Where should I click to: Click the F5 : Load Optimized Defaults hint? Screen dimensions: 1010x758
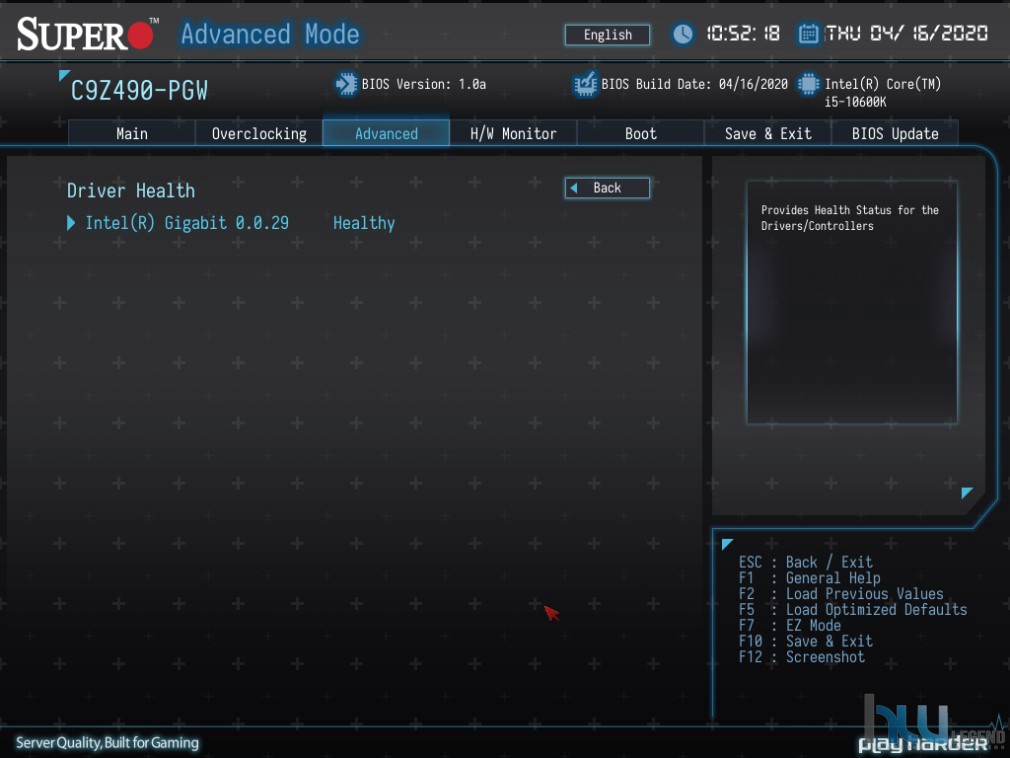[853, 609]
